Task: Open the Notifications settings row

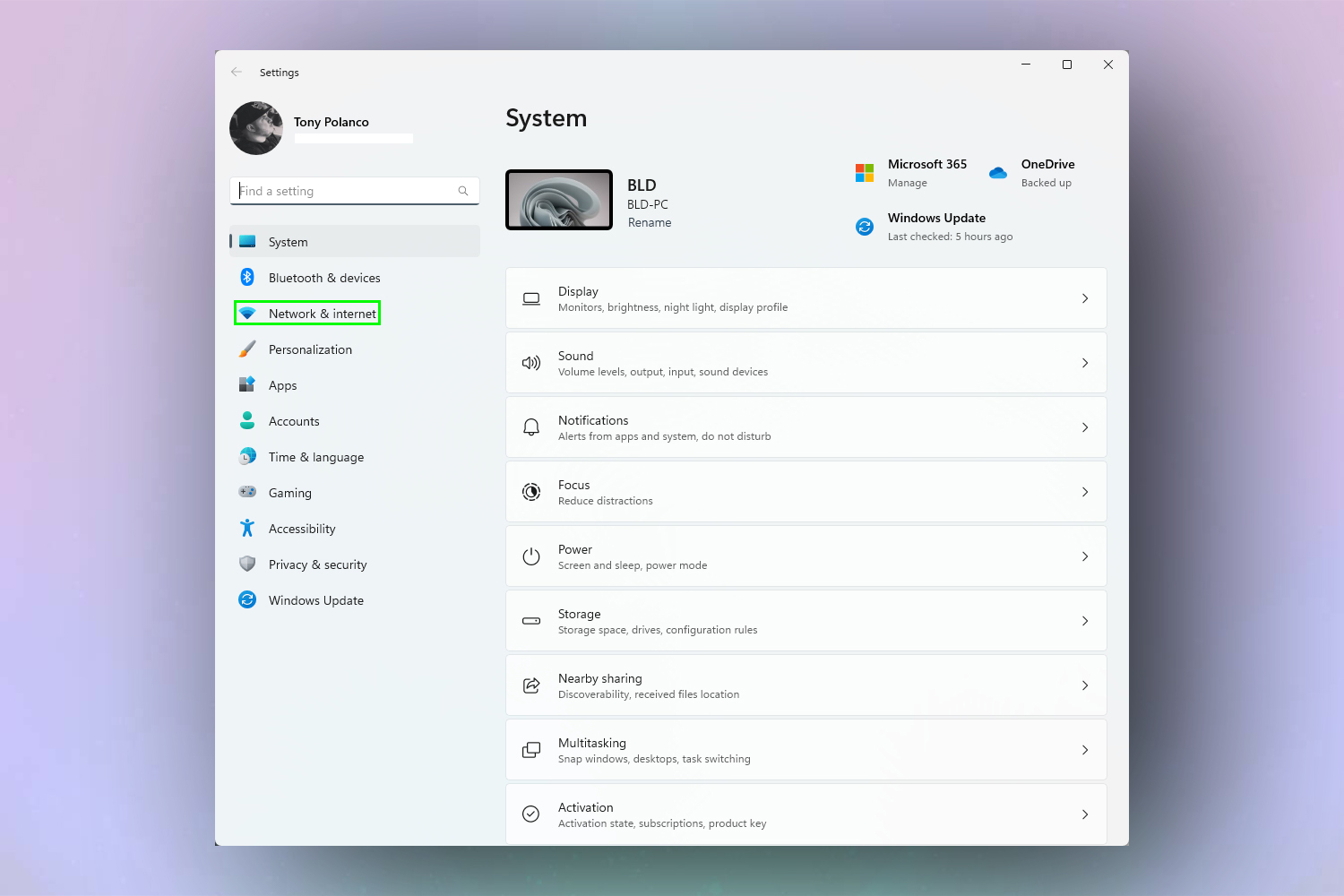Action: click(x=805, y=427)
